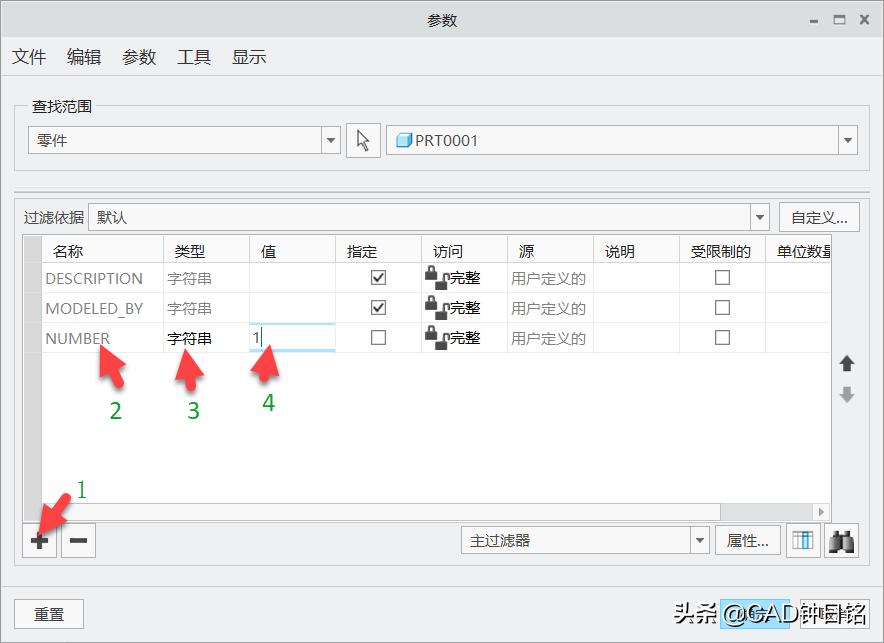
Task: Open the search binoculars tool
Action: coord(844,540)
